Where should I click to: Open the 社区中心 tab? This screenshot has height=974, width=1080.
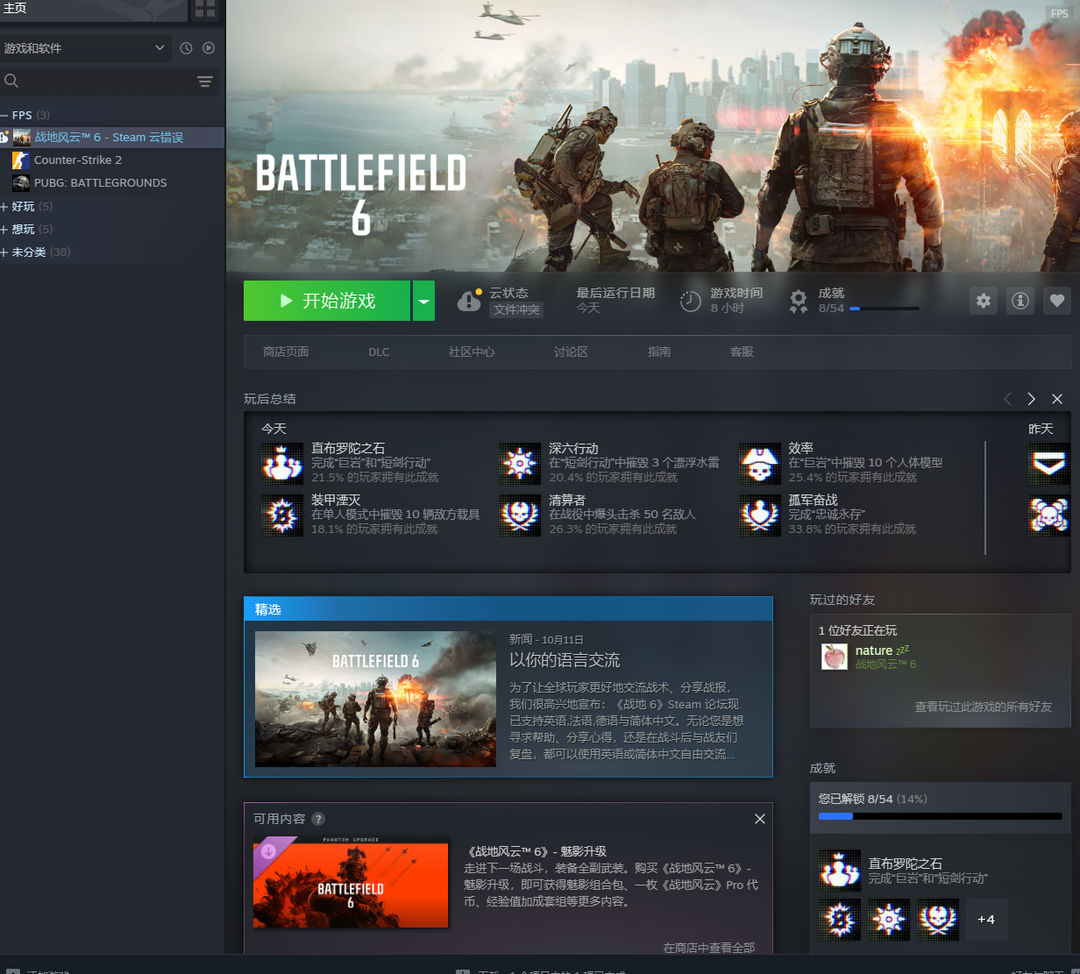[x=471, y=352]
